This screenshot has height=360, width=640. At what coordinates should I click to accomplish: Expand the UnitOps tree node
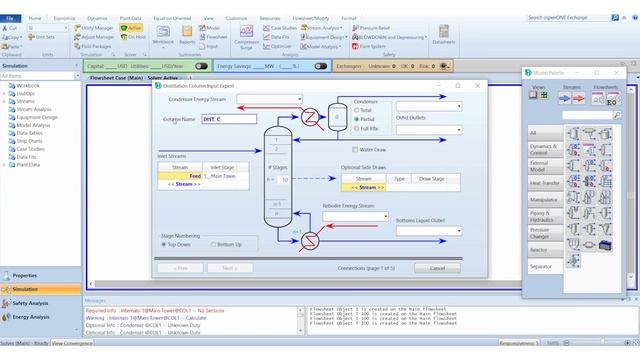4,93
